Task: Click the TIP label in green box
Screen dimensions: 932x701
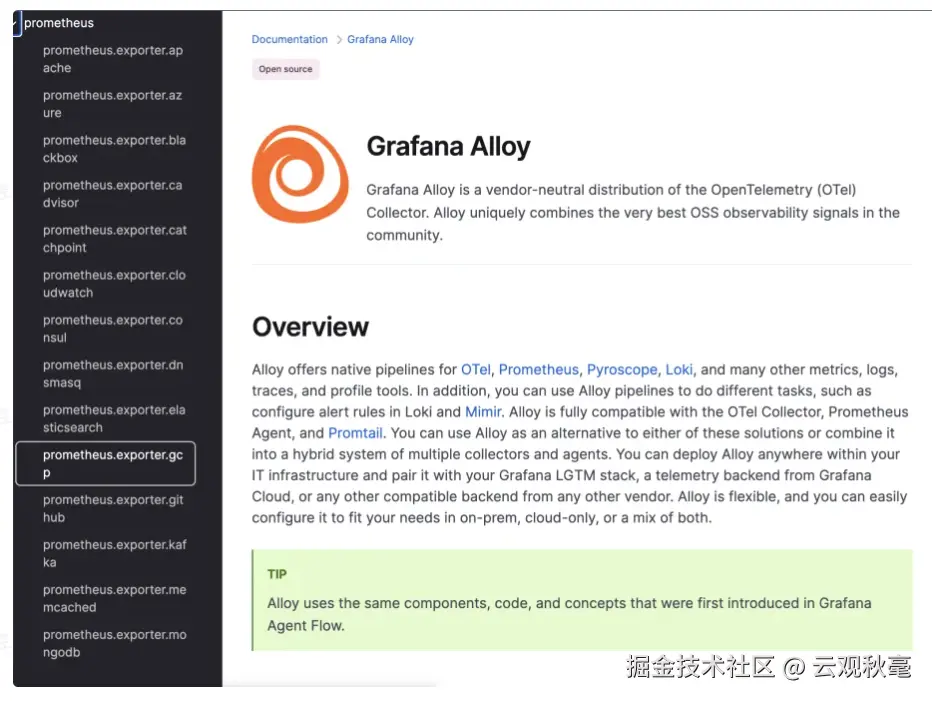Action: coord(277,574)
